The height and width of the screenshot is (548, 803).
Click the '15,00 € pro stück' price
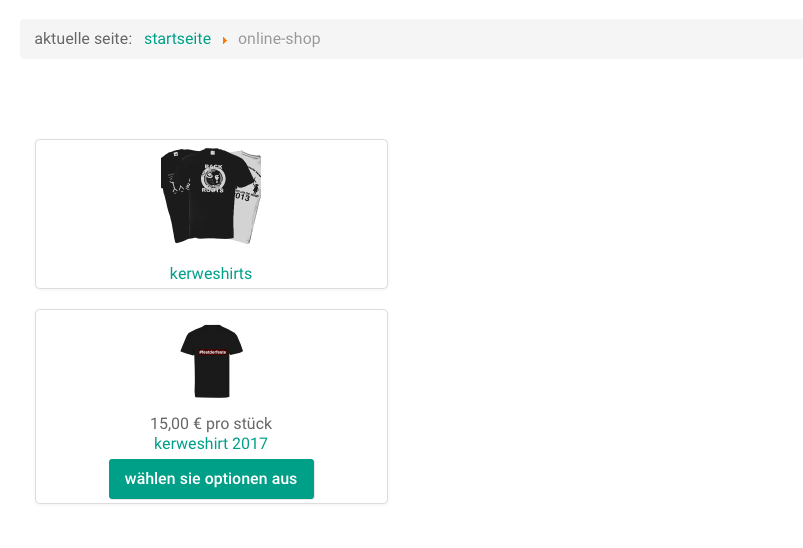point(211,423)
